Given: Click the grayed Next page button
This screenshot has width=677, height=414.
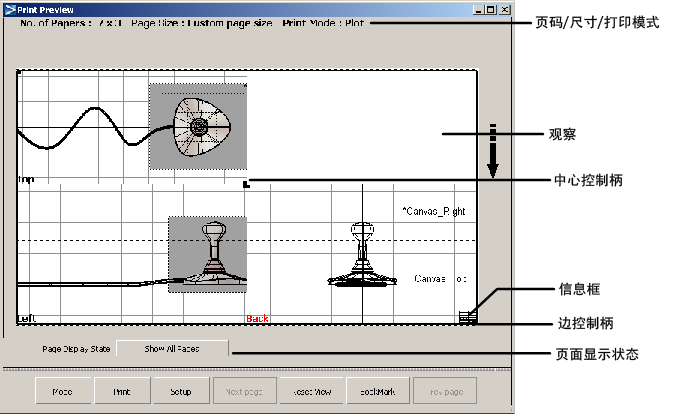Looking at the screenshot, I should pos(244,391).
